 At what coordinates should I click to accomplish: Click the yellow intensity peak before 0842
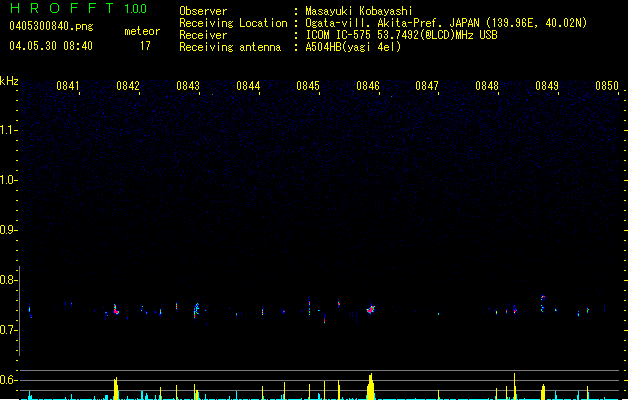pos(116,388)
